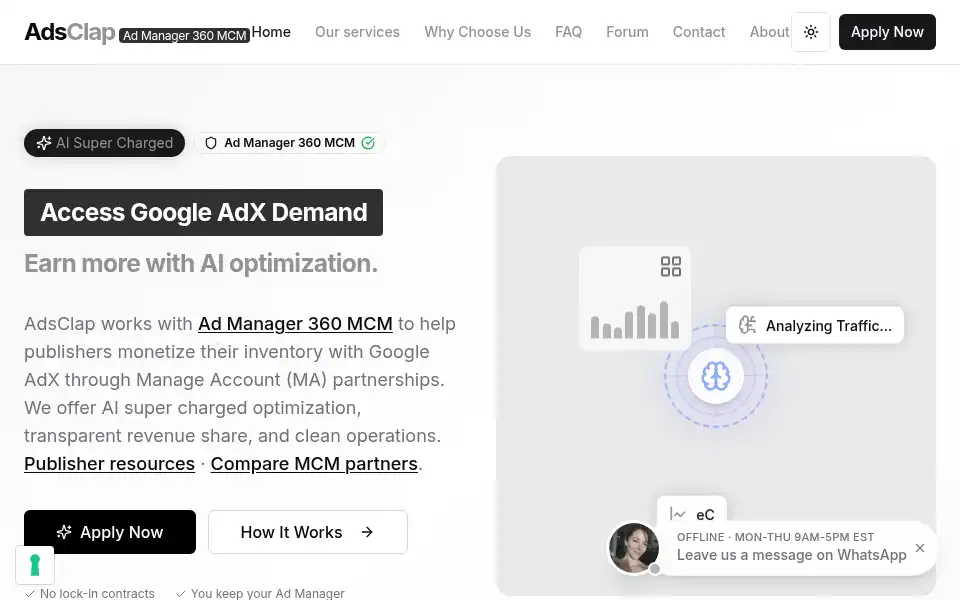
Task: Click the Access Google AdX Demand heading
Action: pyautogui.click(x=203, y=212)
